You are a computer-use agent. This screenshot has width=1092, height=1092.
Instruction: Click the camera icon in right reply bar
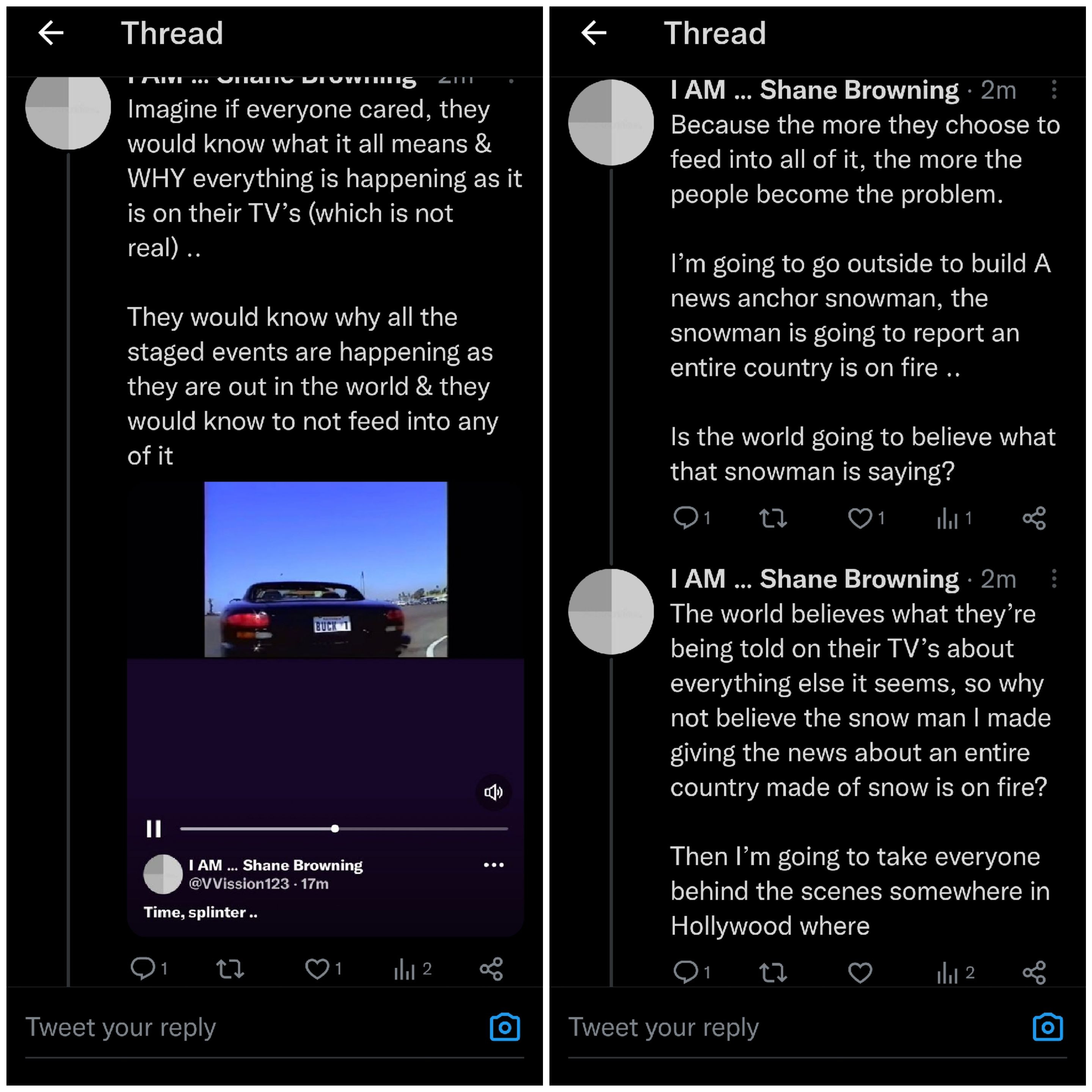[1047, 1027]
